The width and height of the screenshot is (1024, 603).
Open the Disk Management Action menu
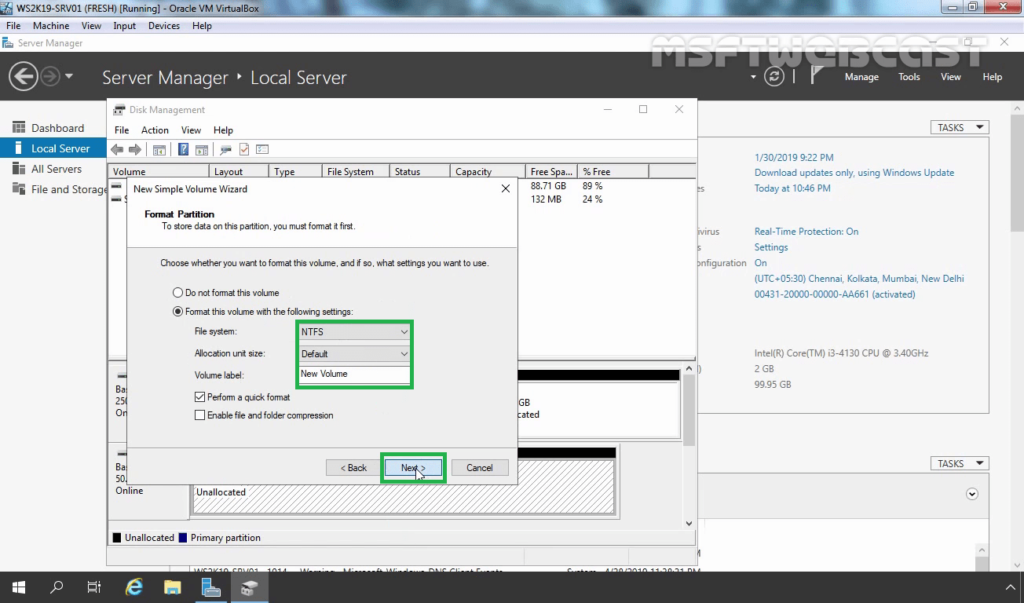tap(155, 130)
